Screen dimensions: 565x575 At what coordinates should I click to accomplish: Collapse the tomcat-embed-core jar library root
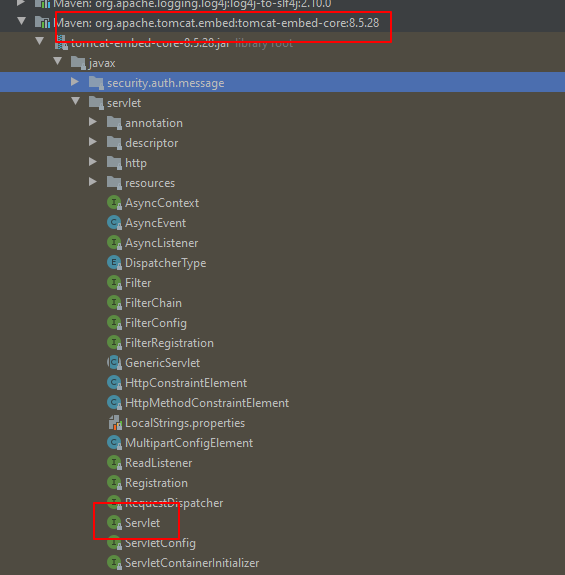[x=40, y=41]
